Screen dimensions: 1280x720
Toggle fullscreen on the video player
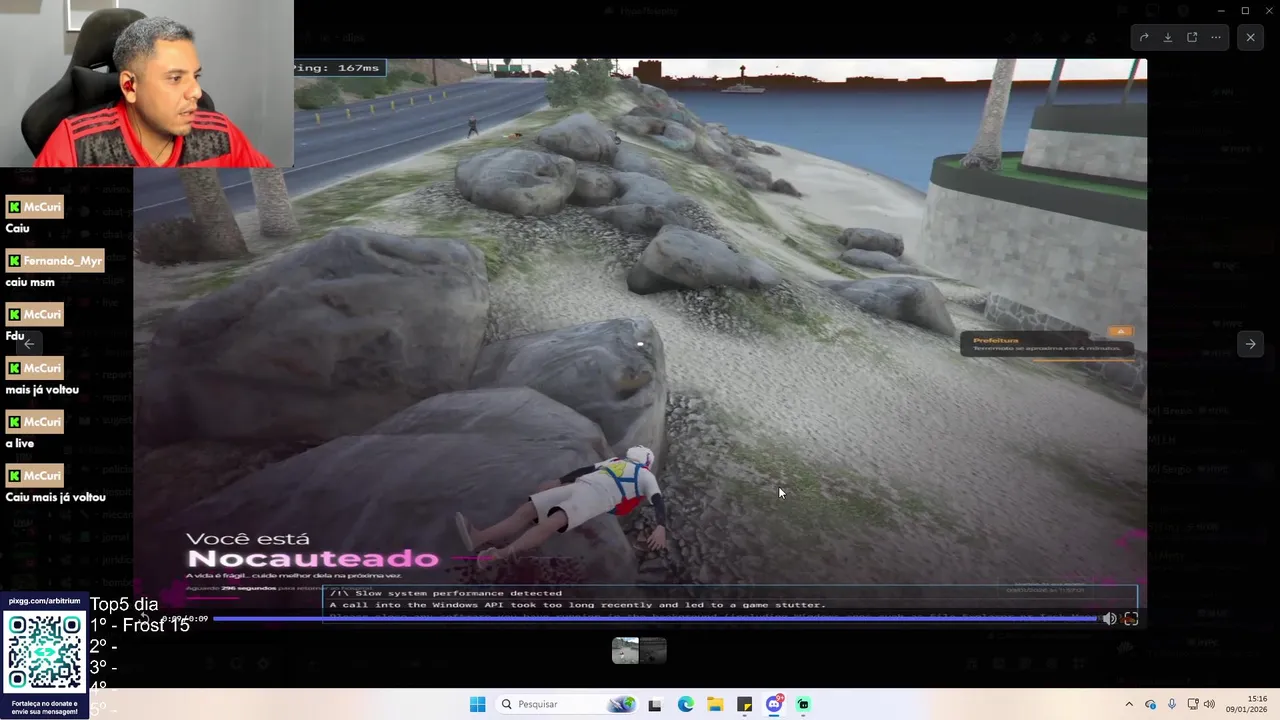click(1131, 619)
